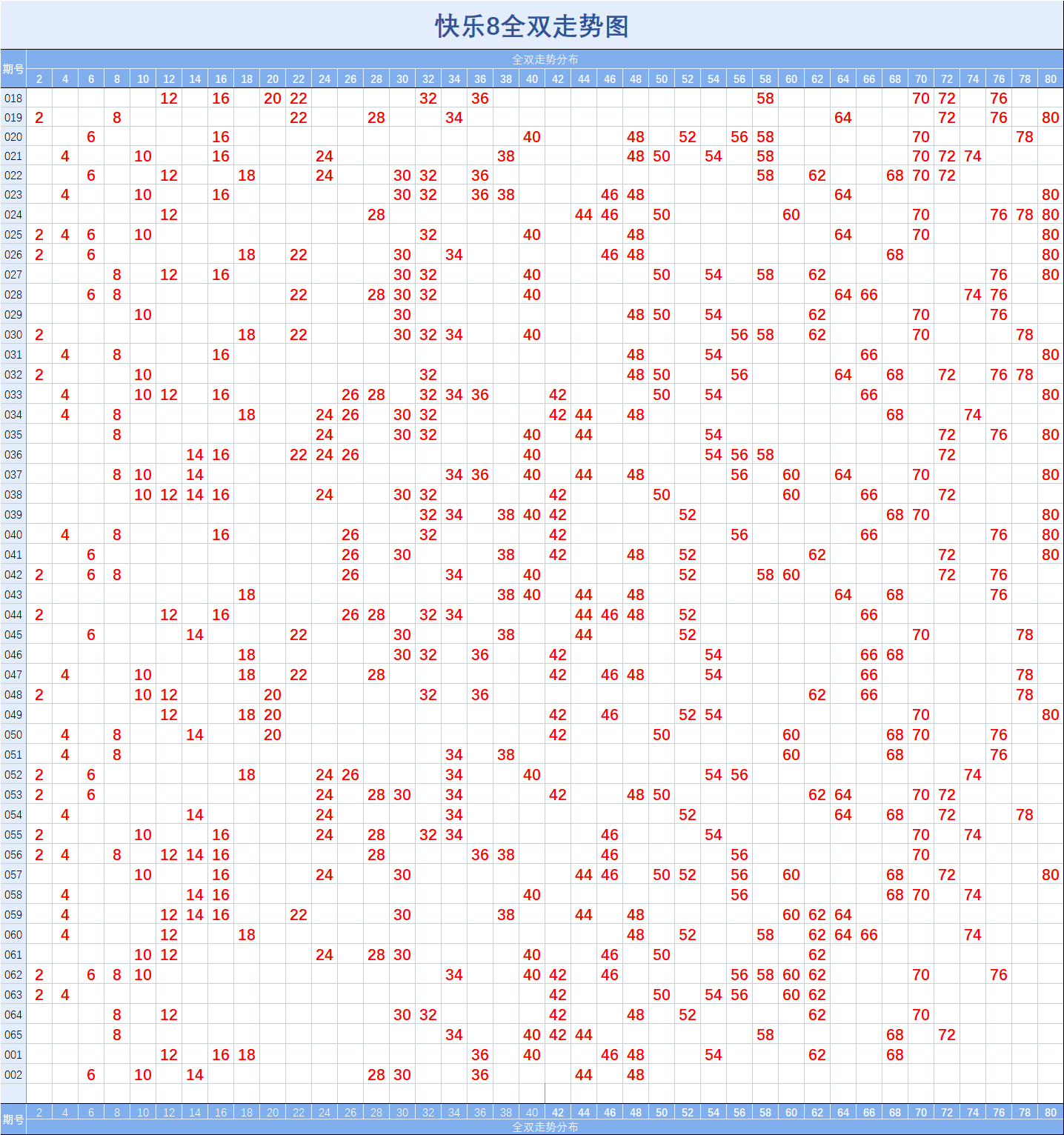Click the 38 in row 051
The image size is (1064, 1135).
(506, 754)
